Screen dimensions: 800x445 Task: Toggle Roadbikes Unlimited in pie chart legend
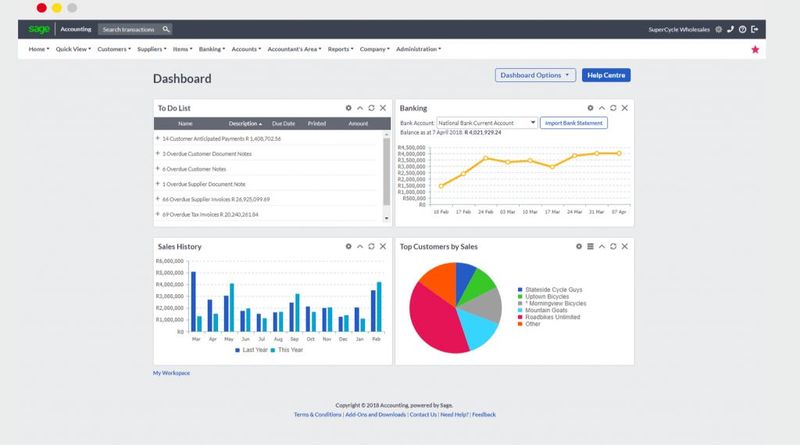[549, 316]
